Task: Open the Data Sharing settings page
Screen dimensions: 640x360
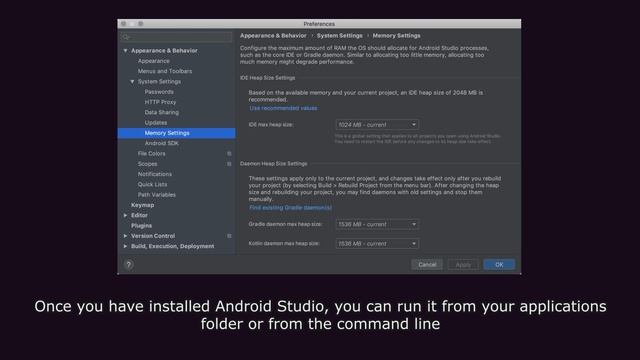Action: tap(161, 112)
